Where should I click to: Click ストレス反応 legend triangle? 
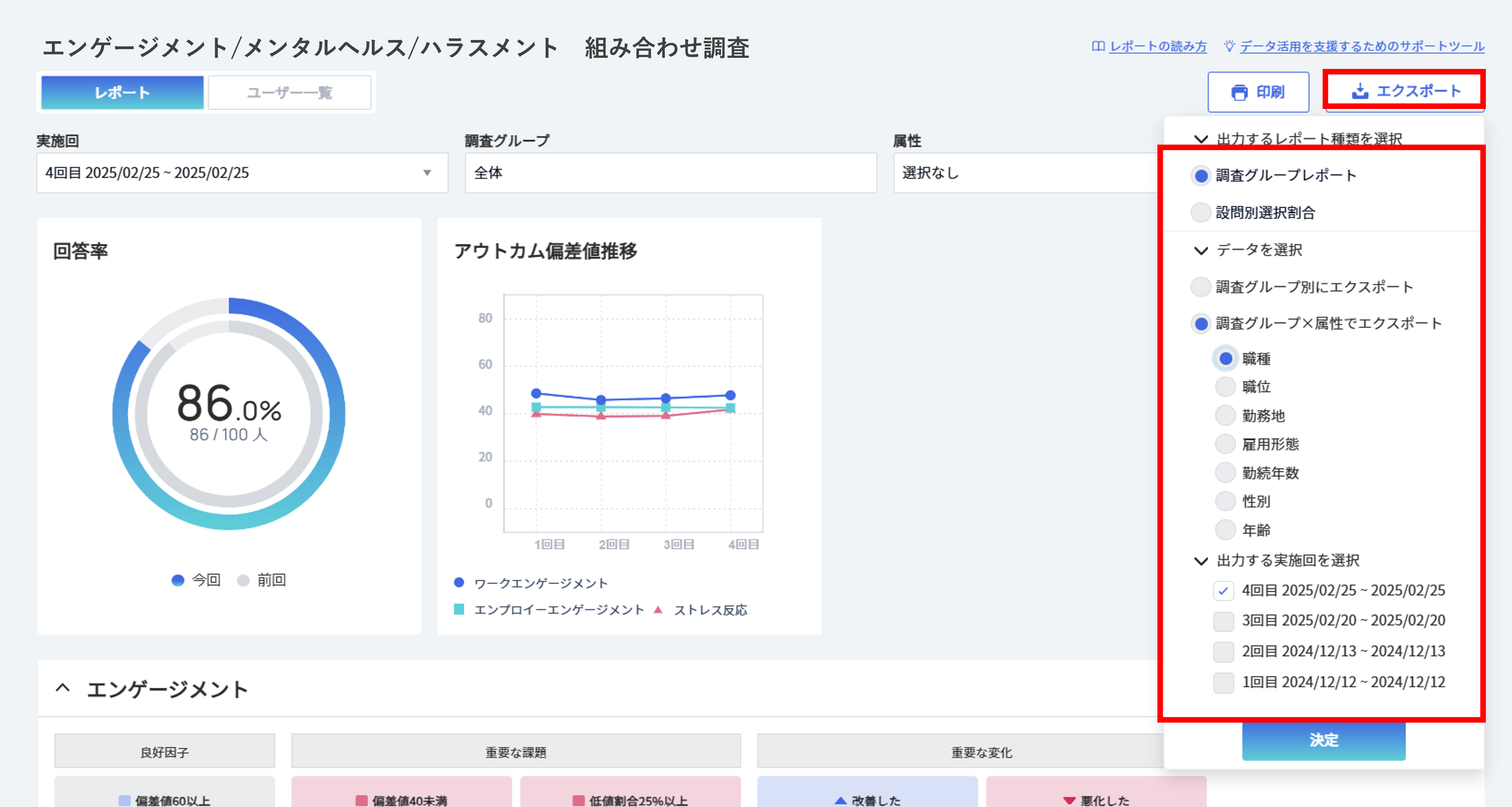point(658,609)
